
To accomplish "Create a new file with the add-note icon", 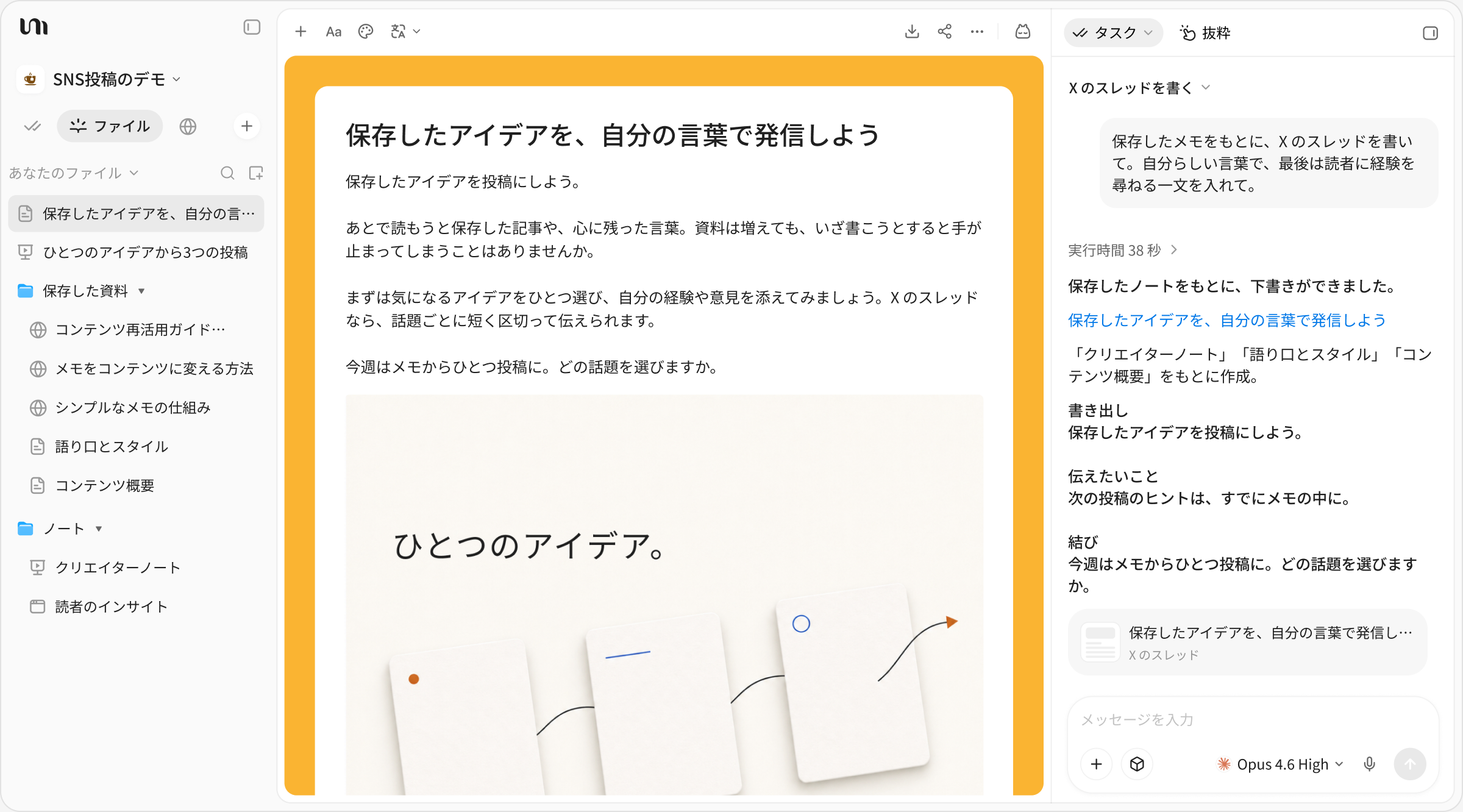I will pos(256,173).
